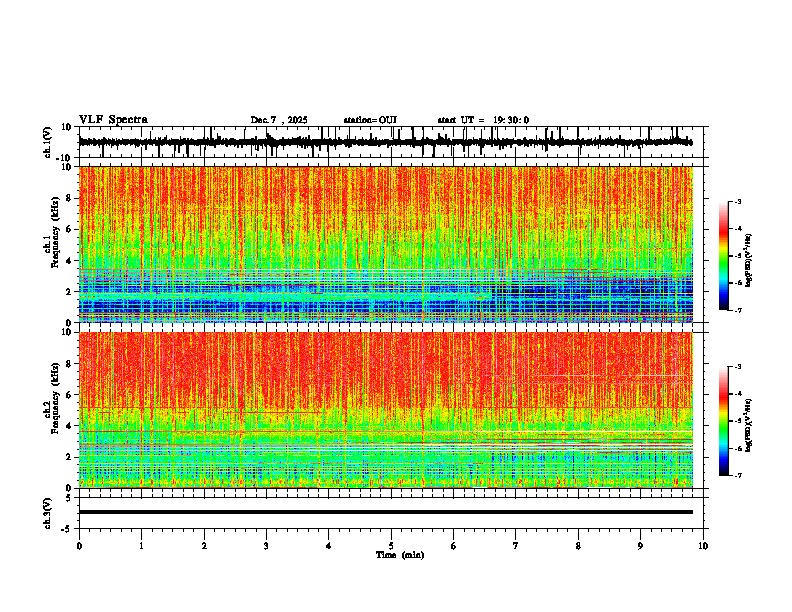Image resolution: width=792 pixels, height=612 pixels.
Task: Click the time axis tick label "6"
Action: pyautogui.click(x=454, y=546)
